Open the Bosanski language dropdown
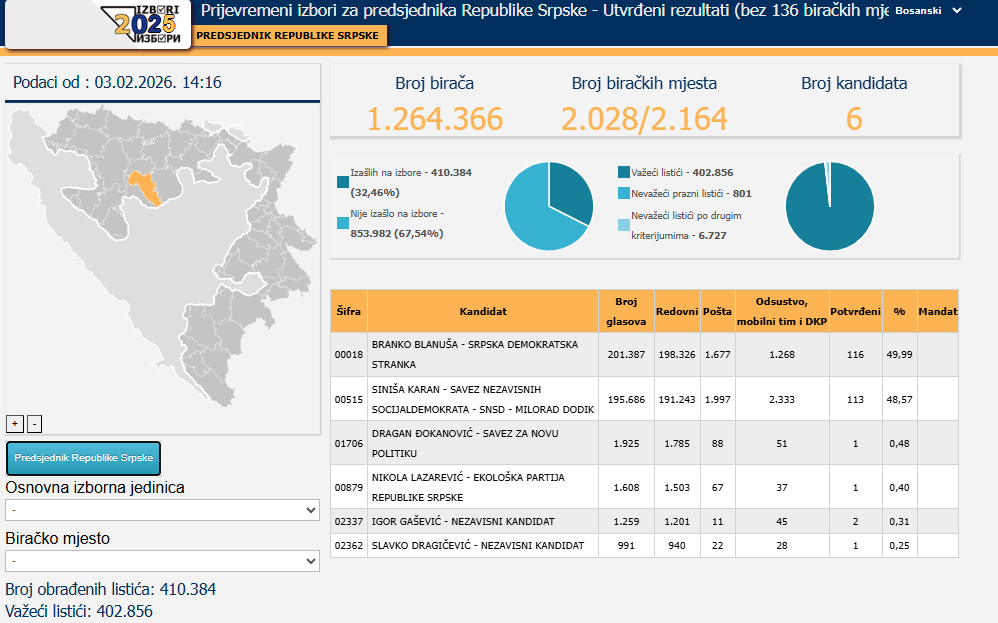The image size is (998, 623). (928, 11)
